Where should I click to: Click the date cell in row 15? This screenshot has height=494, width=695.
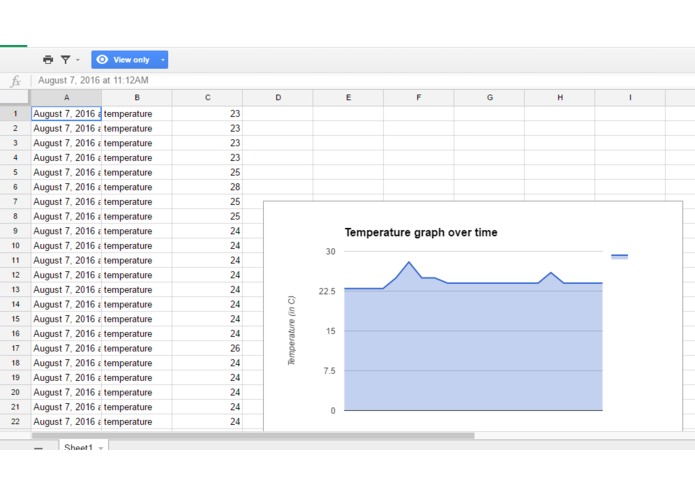[x=66, y=319]
